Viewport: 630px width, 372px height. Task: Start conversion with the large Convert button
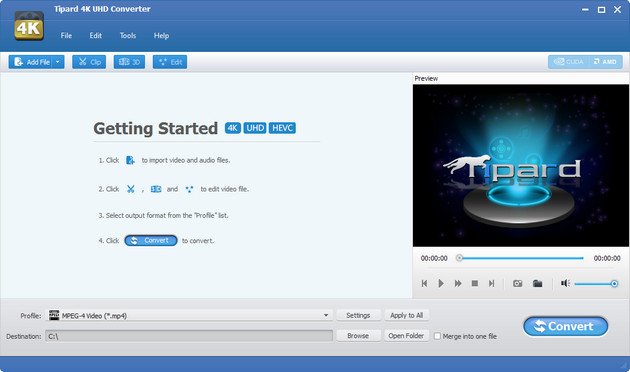[x=565, y=326]
